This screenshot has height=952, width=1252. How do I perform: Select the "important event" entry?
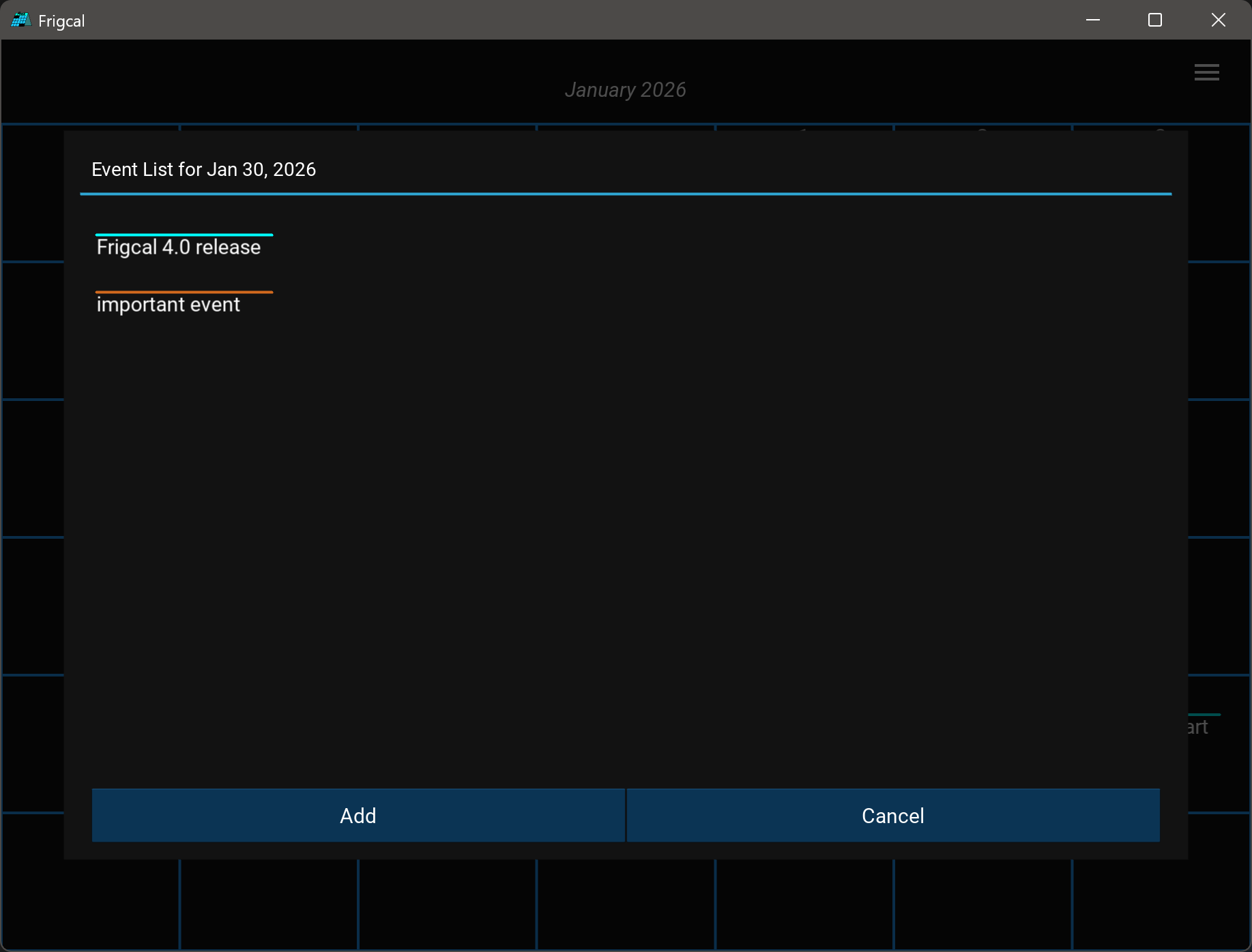(168, 305)
